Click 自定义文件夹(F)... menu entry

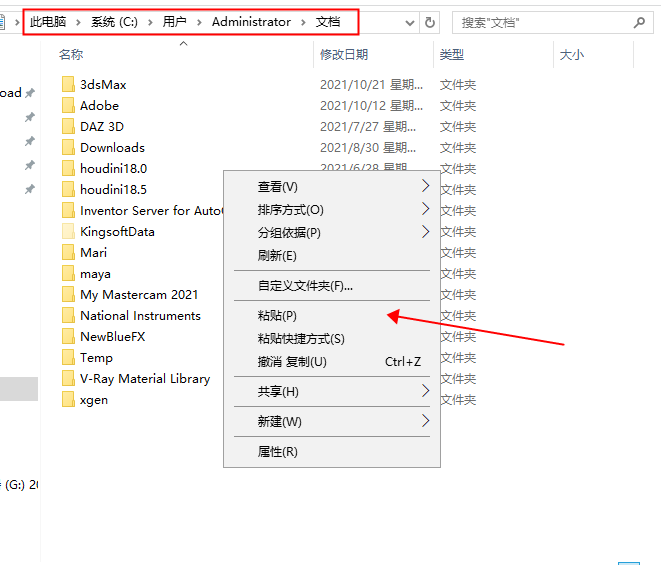pos(305,286)
